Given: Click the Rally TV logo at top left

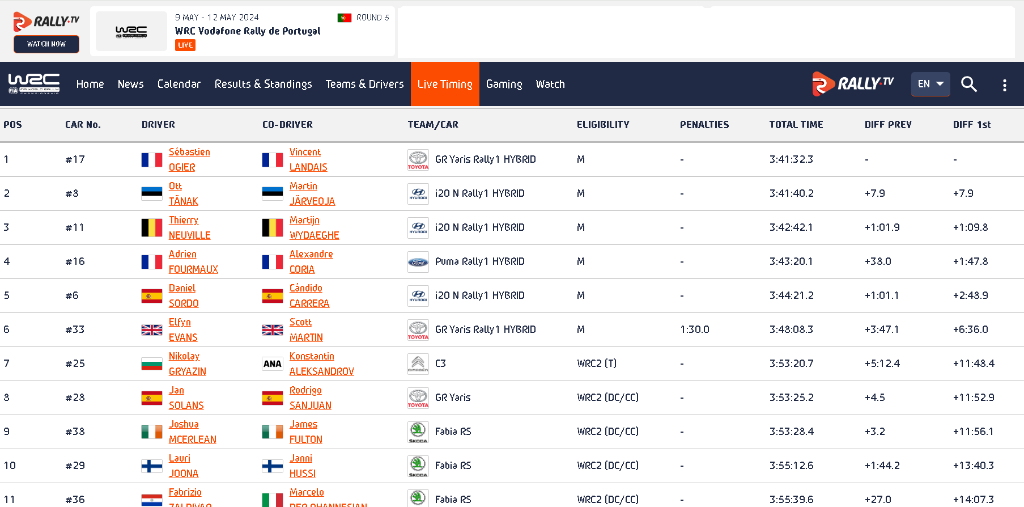Looking at the screenshot, I should (46, 21).
